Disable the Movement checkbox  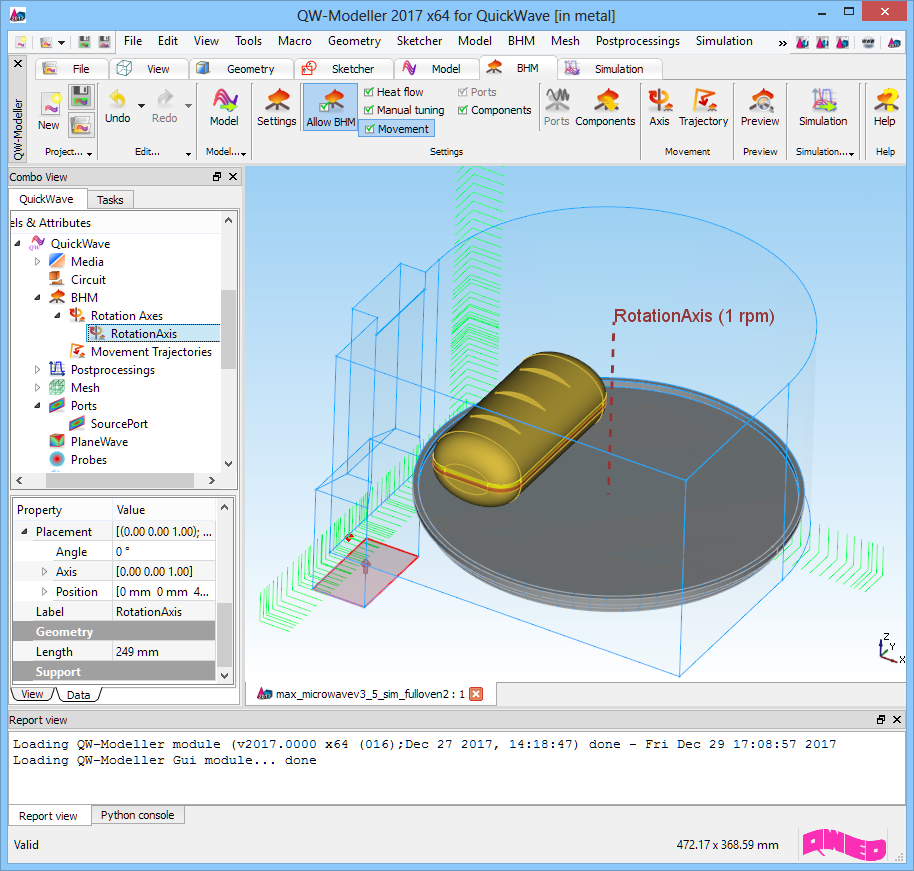(x=369, y=129)
